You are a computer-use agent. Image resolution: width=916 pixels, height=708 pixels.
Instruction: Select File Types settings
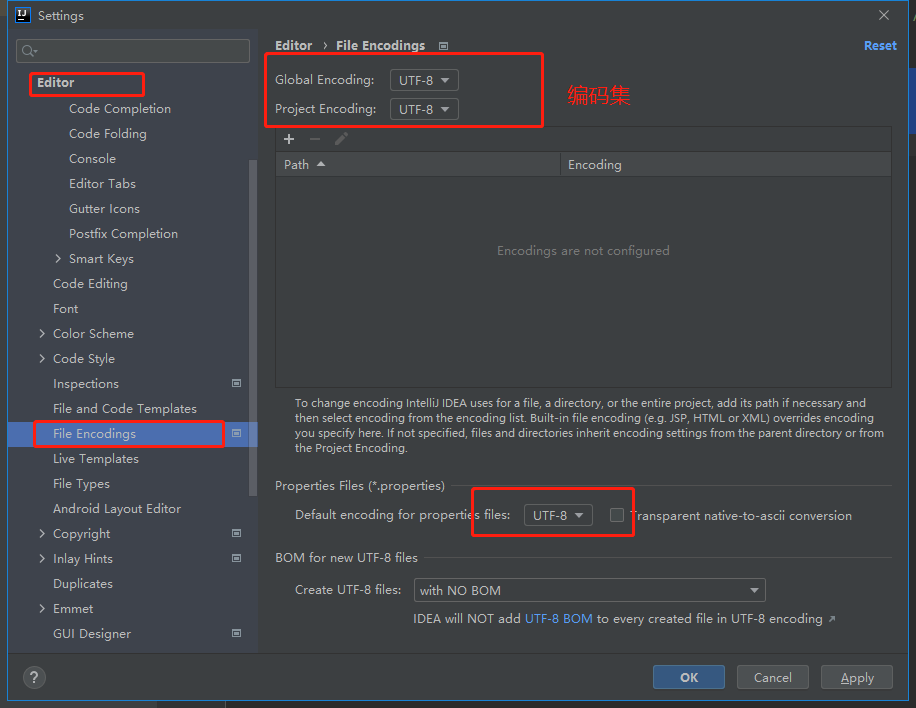pyautogui.click(x=81, y=484)
